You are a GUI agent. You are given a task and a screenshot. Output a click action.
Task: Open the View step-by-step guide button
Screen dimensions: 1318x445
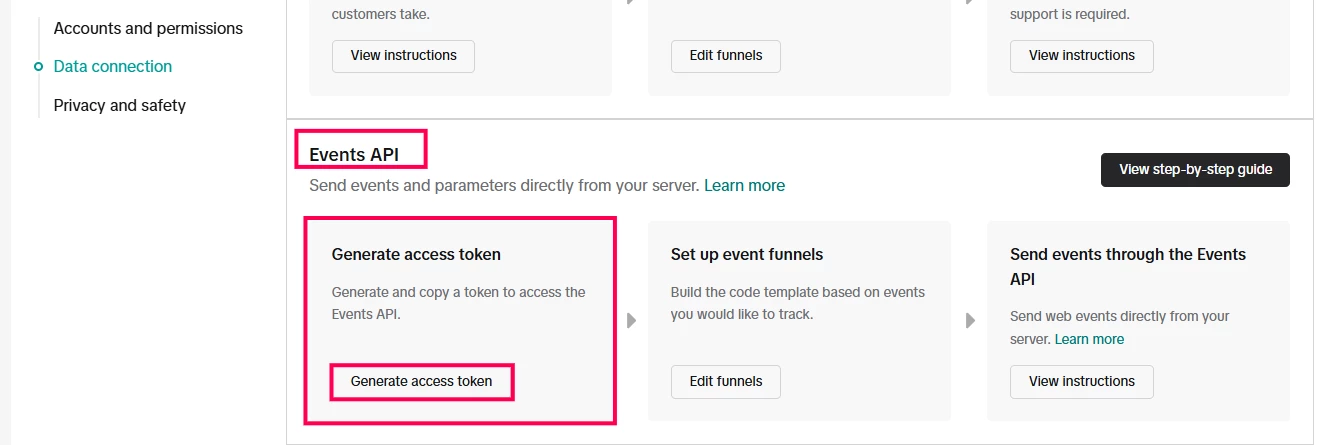1195,170
